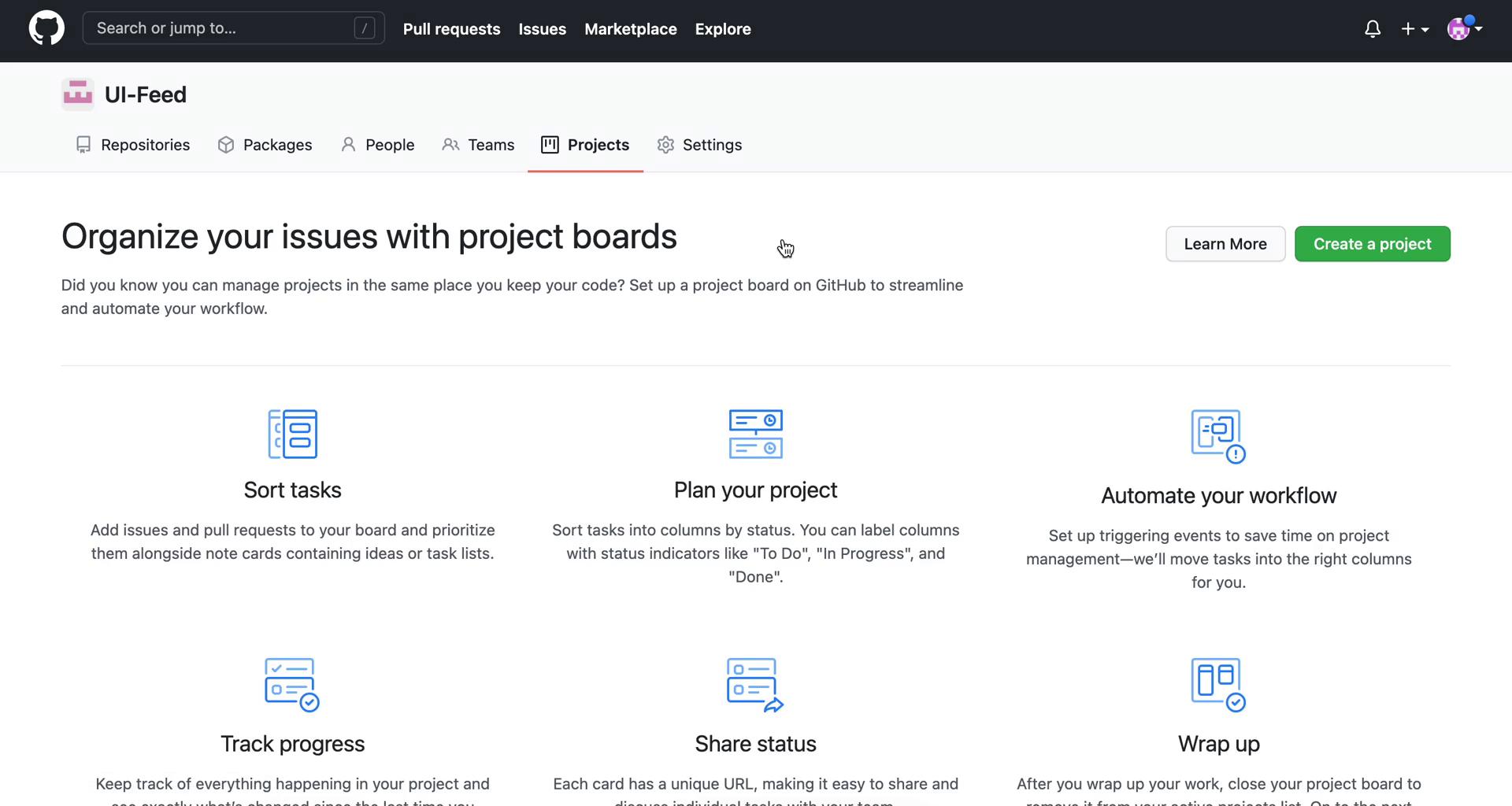
Task: Click the Share status illustration icon
Action: 755,685
